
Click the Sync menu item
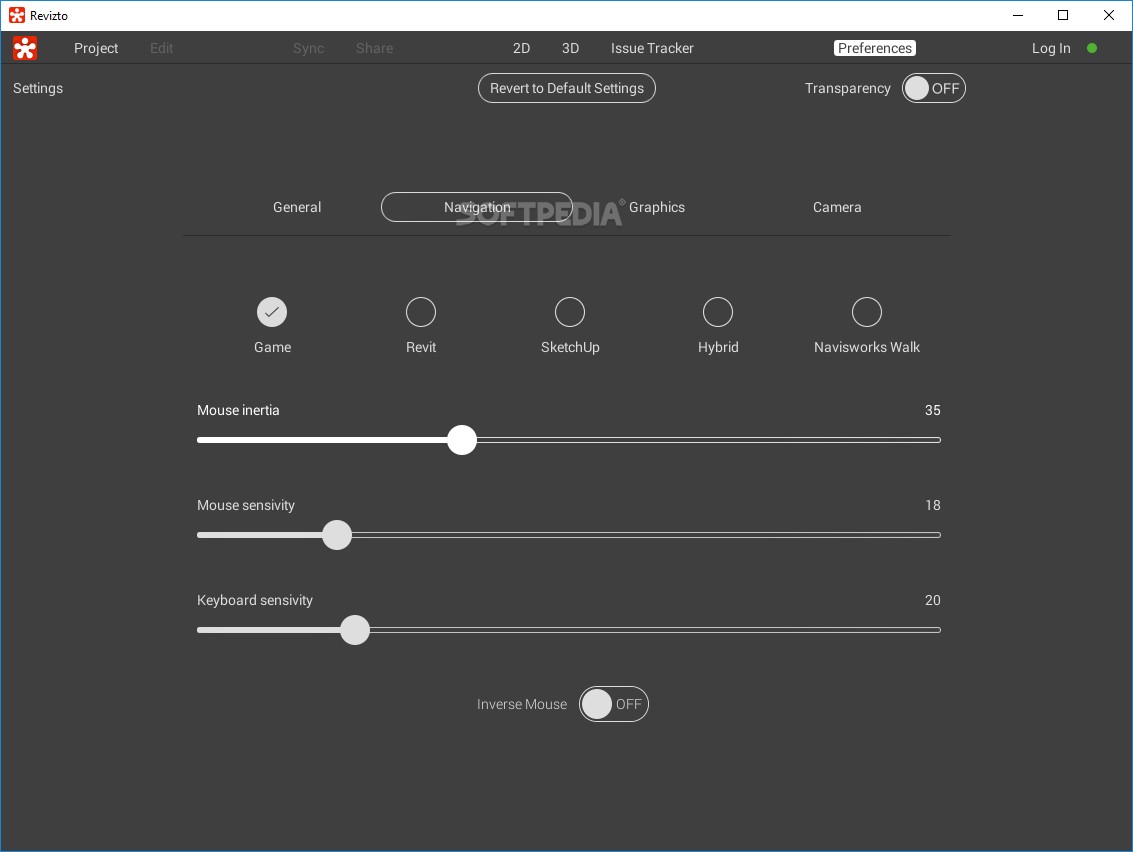tap(309, 48)
